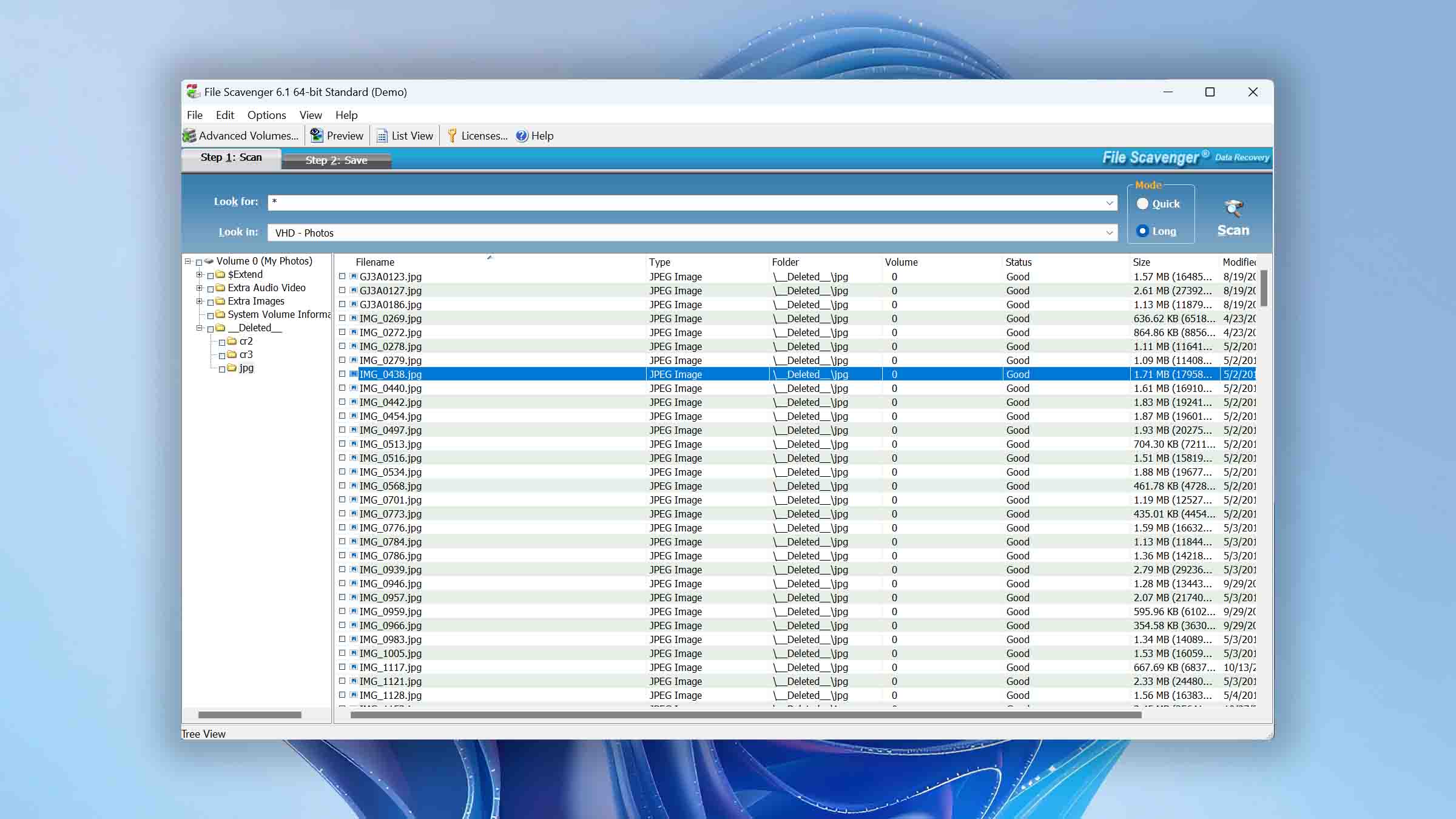Expand the $Extend tree node
Image resolution: width=1456 pixels, height=819 pixels.
pos(200,275)
